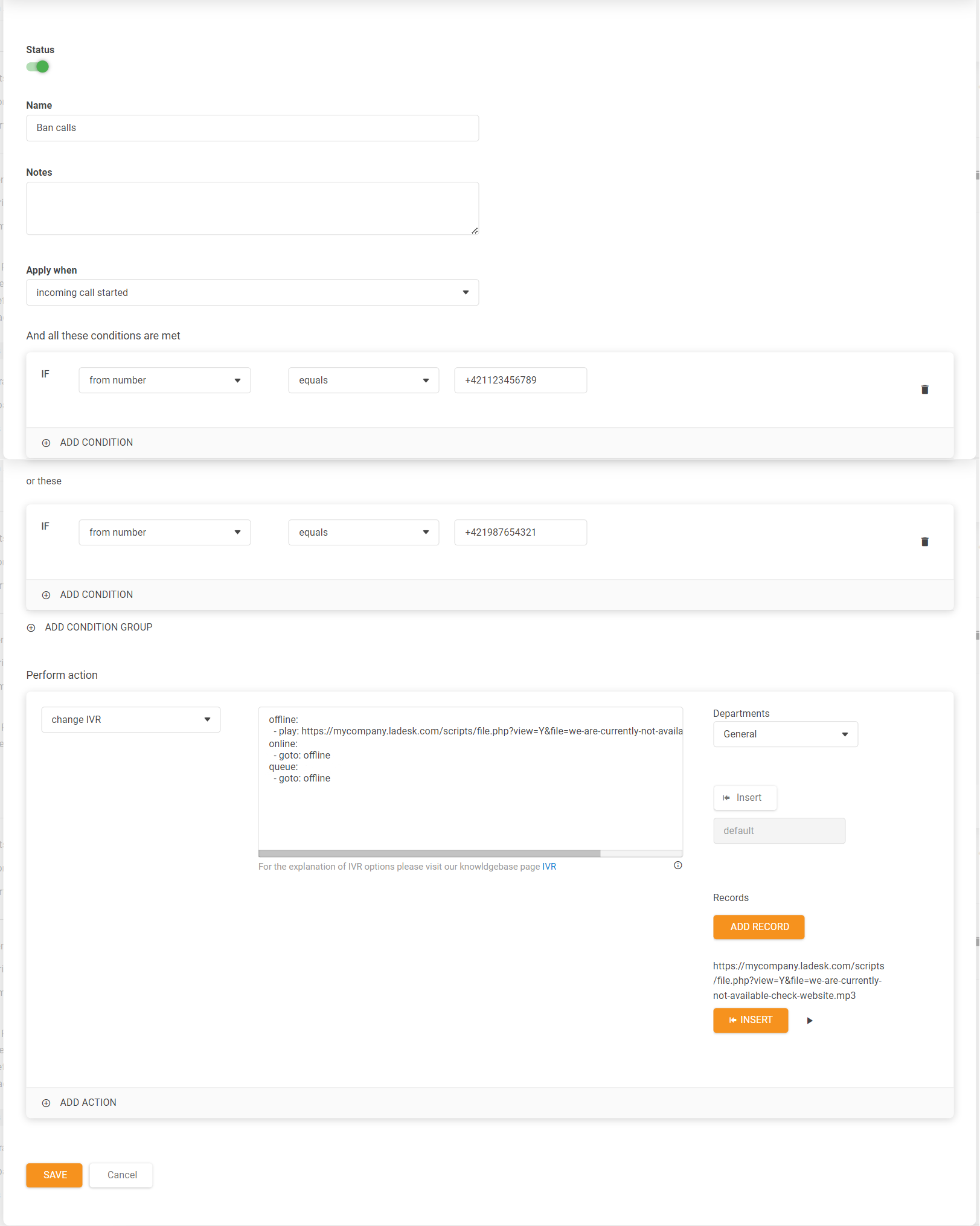Open the change IVR action dropdown
Screen dimensions: 980x1226
point(130,720)
